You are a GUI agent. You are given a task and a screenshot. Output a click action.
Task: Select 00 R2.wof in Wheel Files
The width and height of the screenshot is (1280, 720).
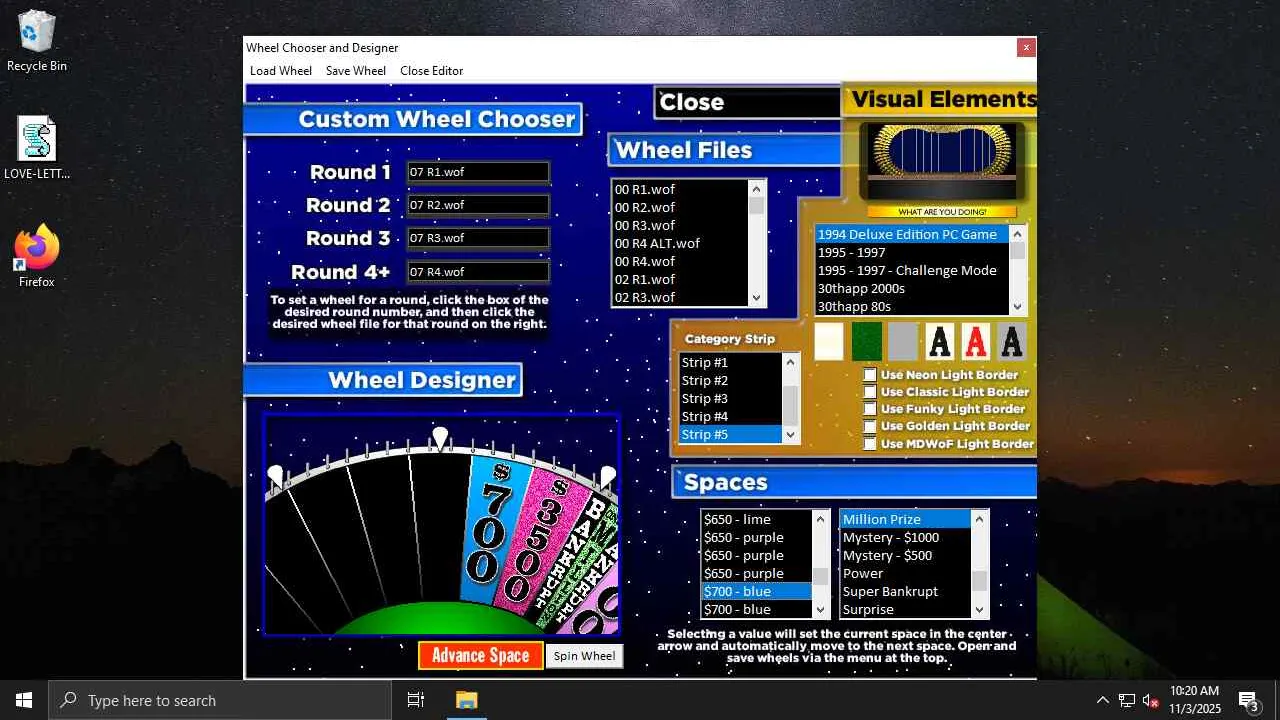pos(680,207)
